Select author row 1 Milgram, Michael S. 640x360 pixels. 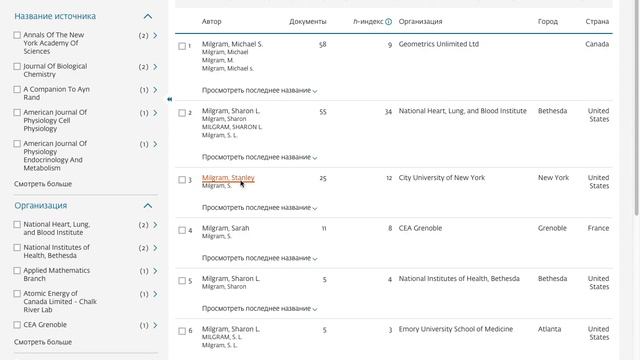[182, 46]
